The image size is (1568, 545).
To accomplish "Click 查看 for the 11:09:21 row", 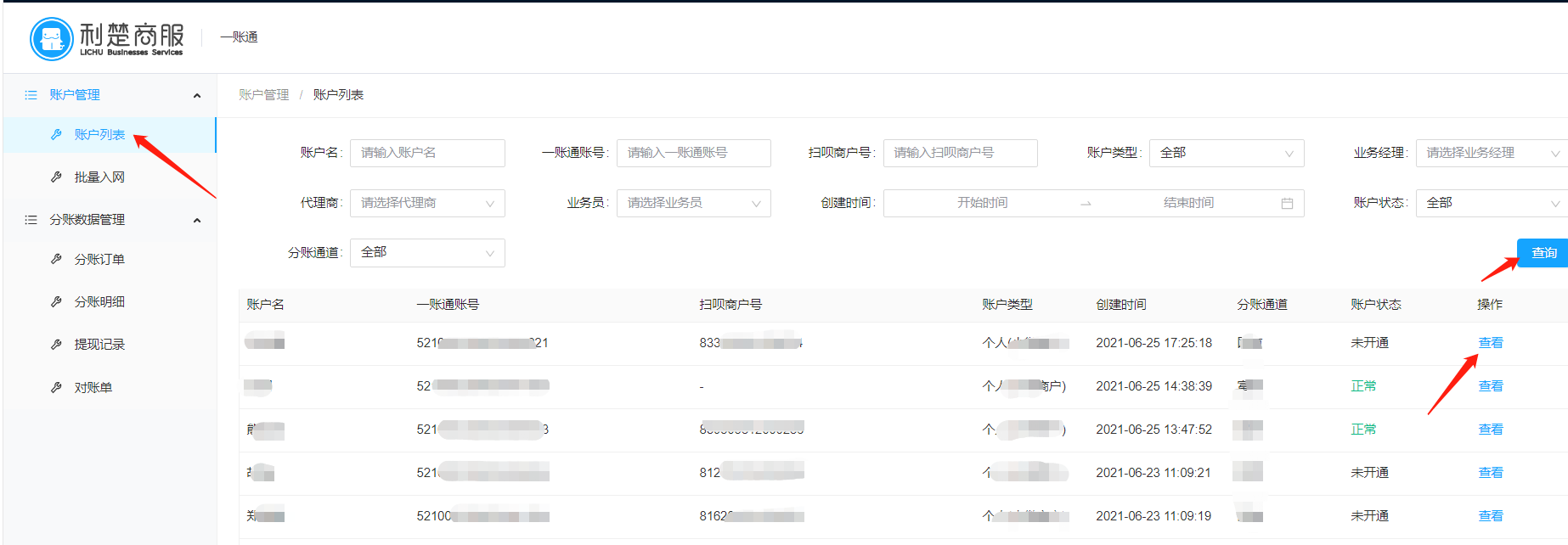I will (1491, 473).
